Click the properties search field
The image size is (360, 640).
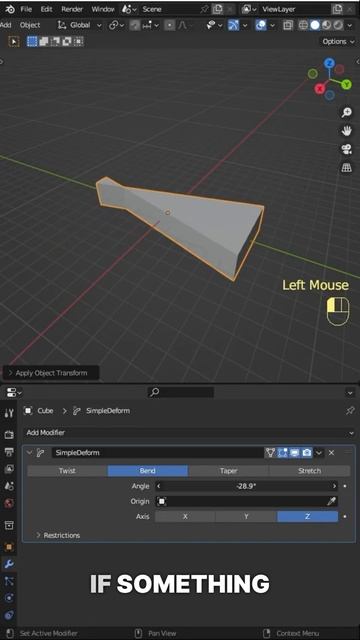click(181, 393)
